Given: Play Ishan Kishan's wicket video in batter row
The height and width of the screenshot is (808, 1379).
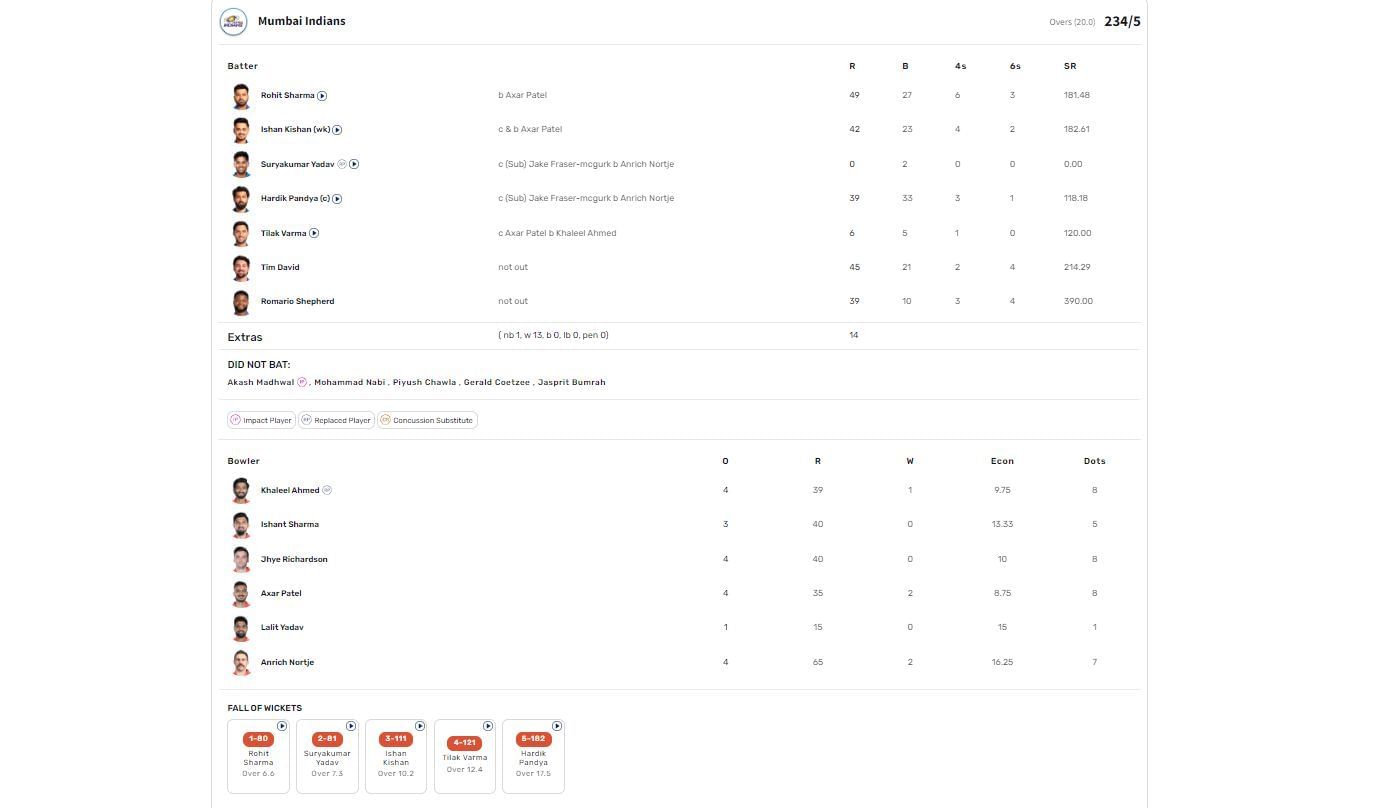Looking at the screenshot, I should pyautogui.click(x=337, y=130).
